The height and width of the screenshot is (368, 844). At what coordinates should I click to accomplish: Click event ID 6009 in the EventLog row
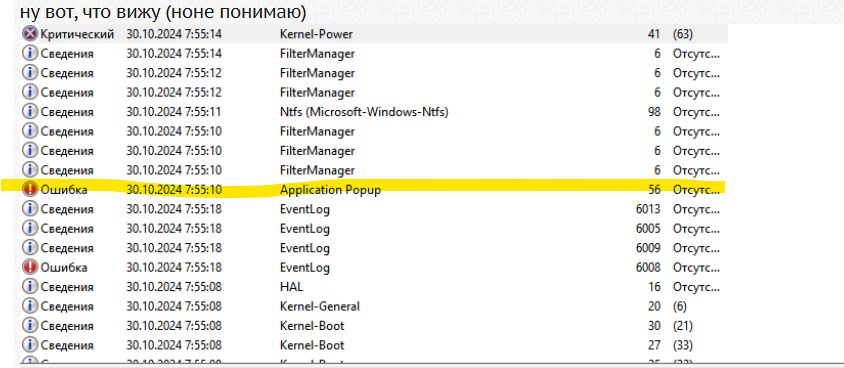tap(648, 248)
